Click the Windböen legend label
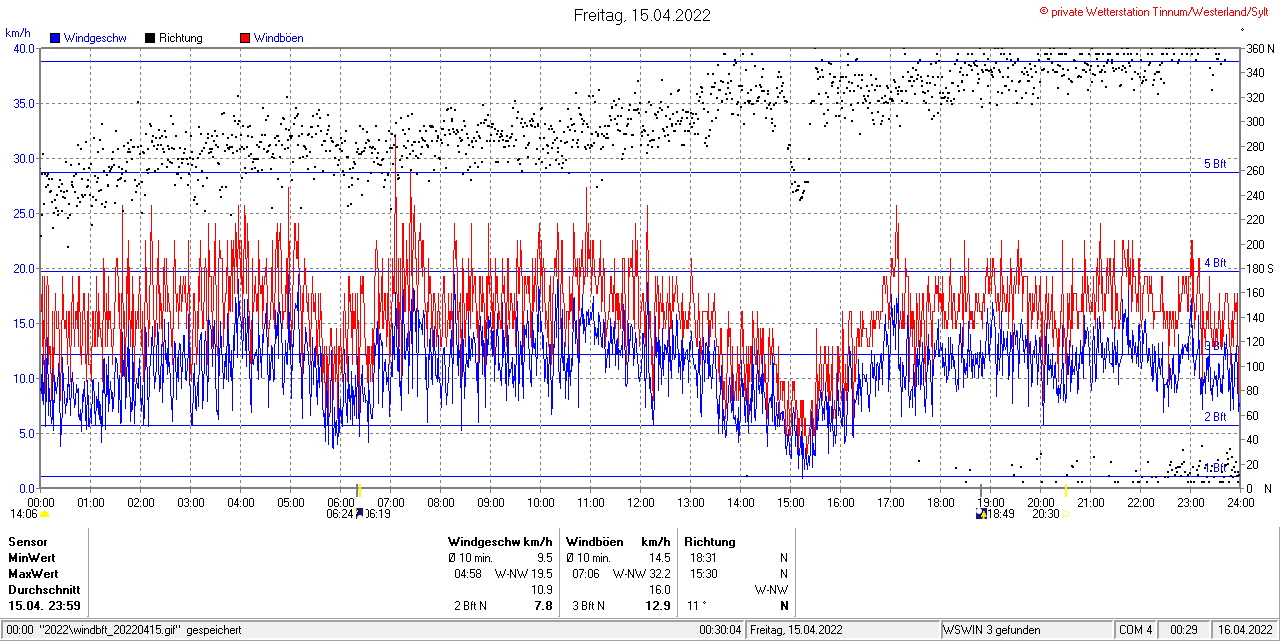Image resolution: width=1280 pixels, height=641 pixels. pos(279,38)
